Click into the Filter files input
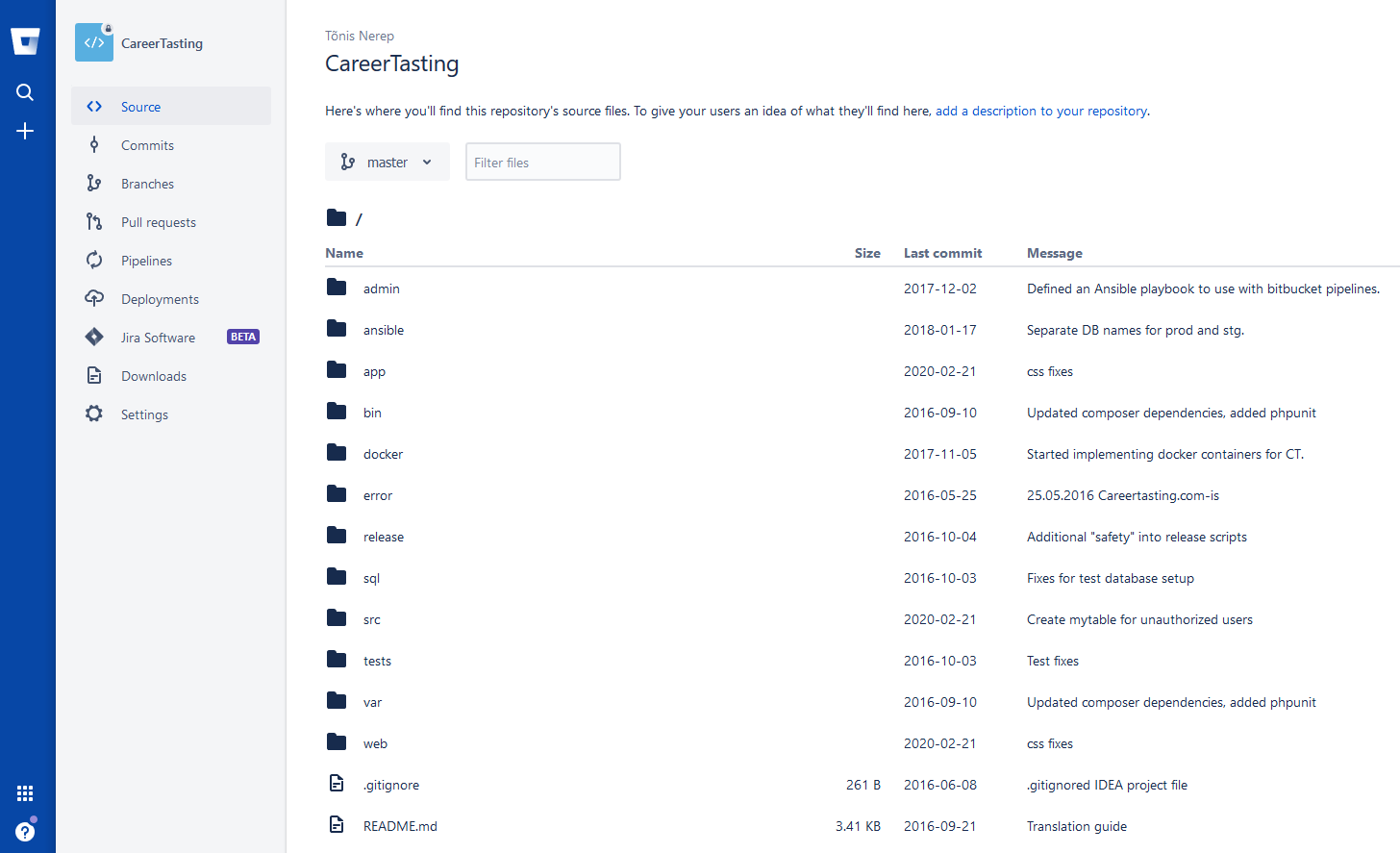The image size is (1400, 853). click(543, 162)
